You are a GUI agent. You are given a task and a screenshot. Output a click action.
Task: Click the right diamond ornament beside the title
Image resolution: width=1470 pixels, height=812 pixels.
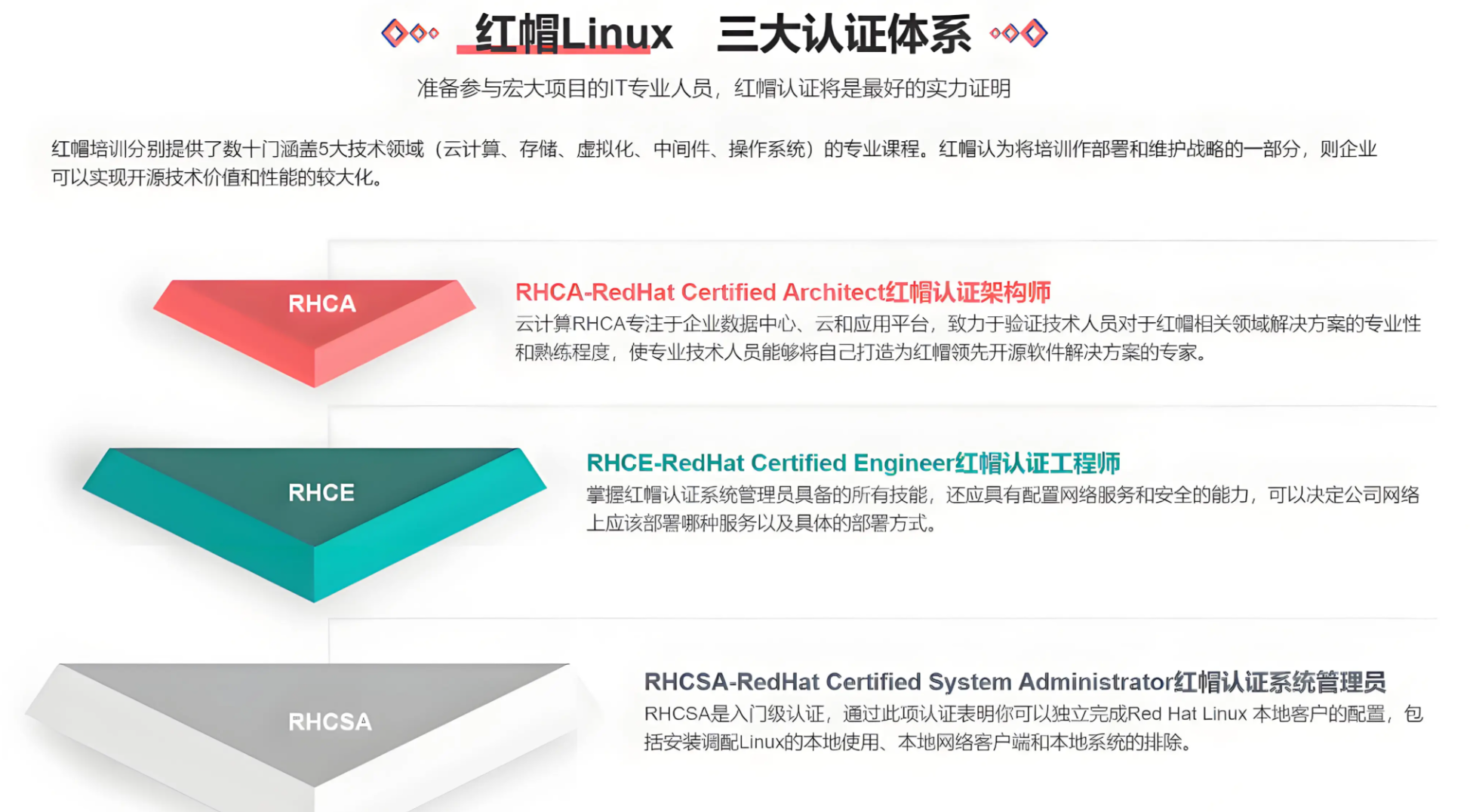1019,33
